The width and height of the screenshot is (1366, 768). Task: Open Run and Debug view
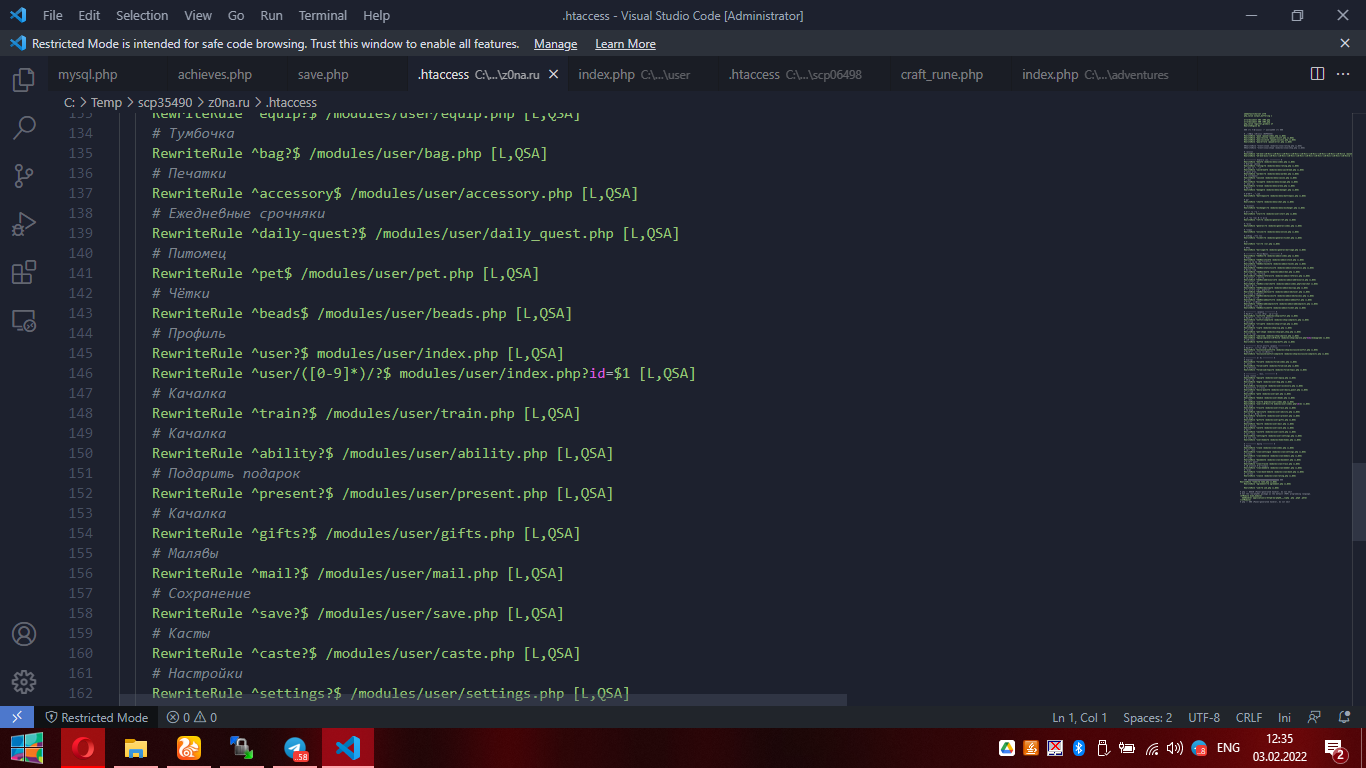click(24, 224)
